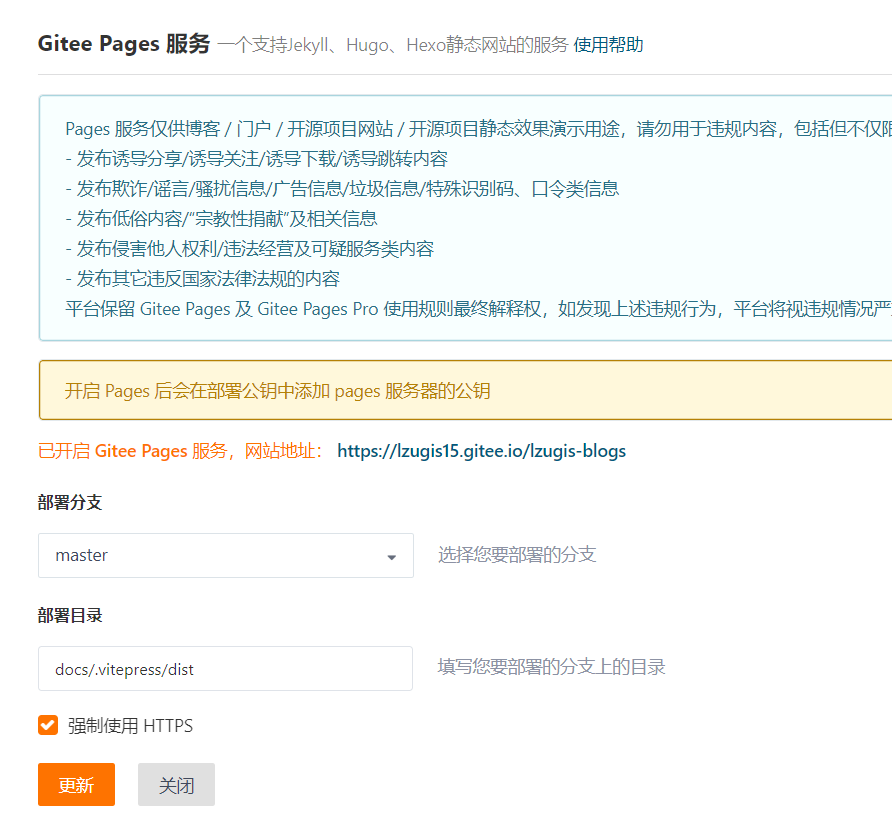The width and height of the screenshot is (892, 825).
Task: Open the 使用帮助 link next to page title
Action: [x=609, y=44]
